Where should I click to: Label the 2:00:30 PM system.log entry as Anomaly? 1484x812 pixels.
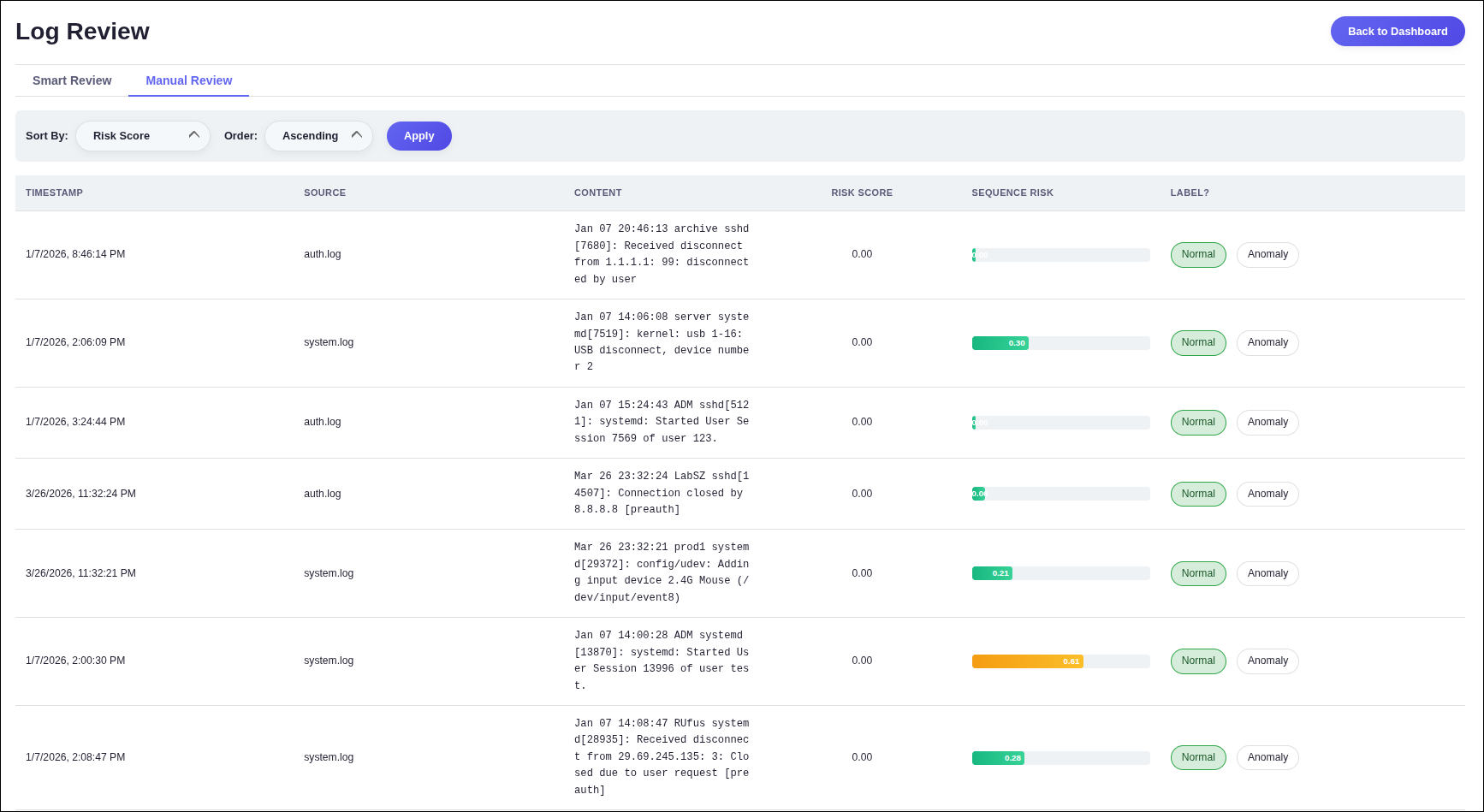pos(1267,661)
